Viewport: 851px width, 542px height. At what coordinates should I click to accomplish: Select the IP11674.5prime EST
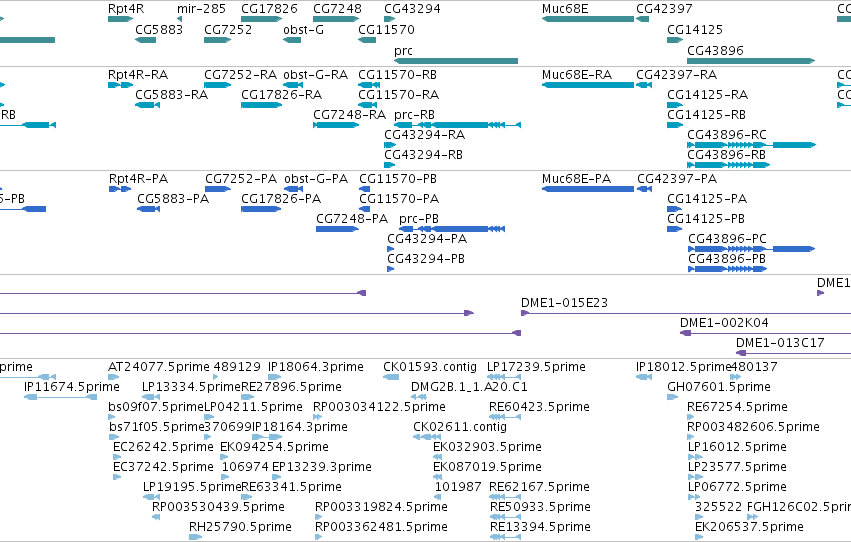pos(60,397)
